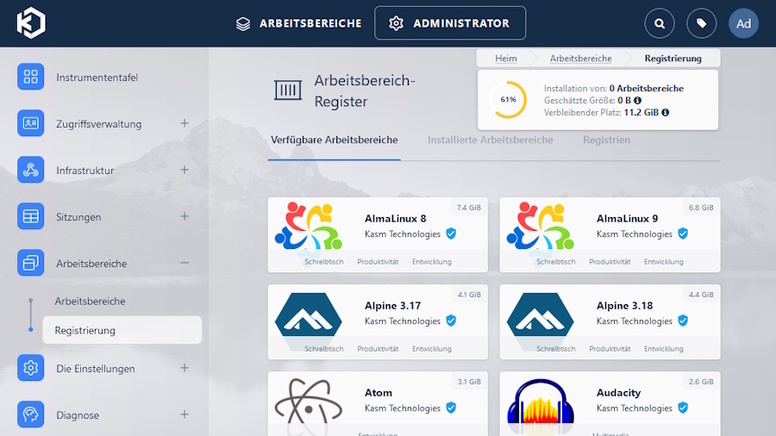The height and width of the screenshot is (436, 776).
Task: Switch to Verfügbare Arbeitsbereiche tab
Action: point(334,140)
